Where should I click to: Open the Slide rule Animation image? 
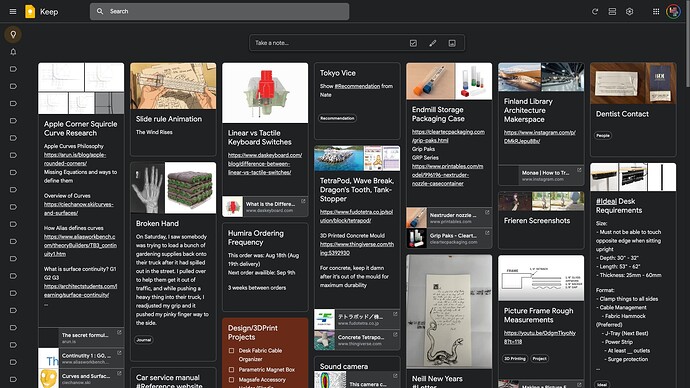pos(173,86)
